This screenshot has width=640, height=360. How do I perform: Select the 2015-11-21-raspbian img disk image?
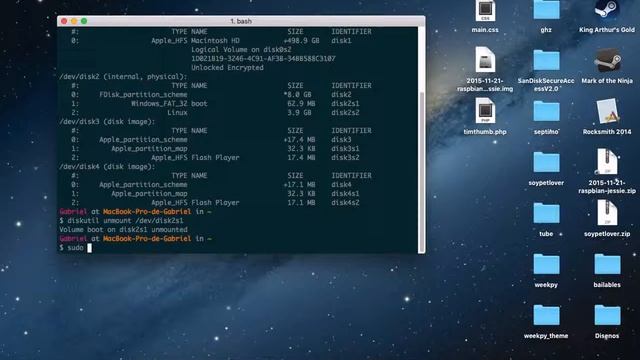(485, 60)
